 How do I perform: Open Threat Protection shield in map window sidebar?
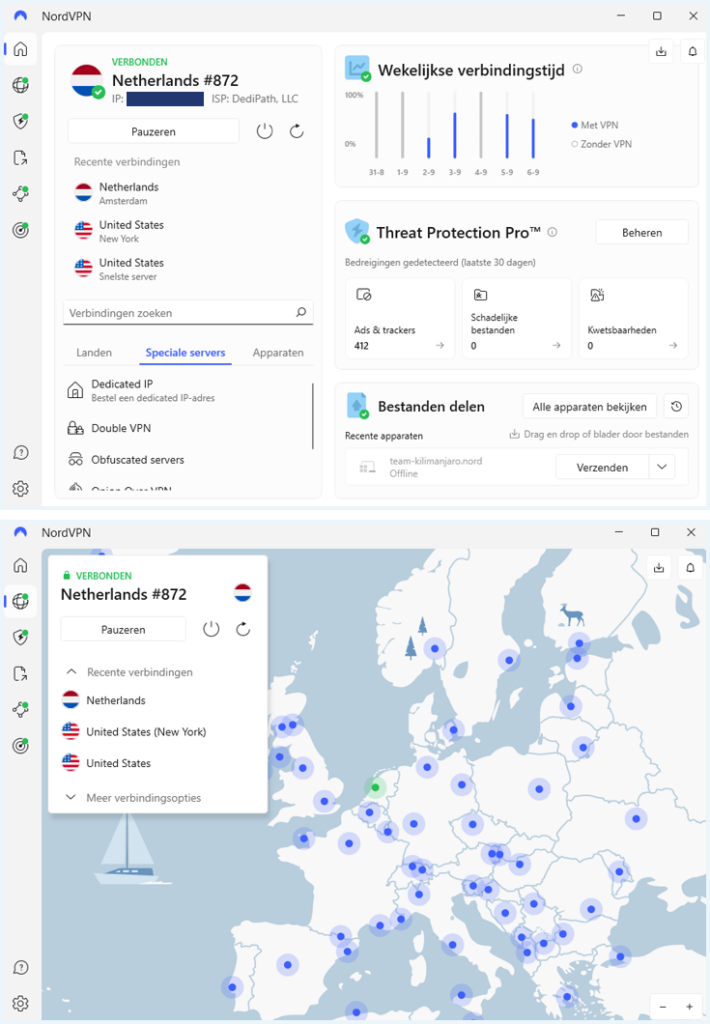pyautogui.click(x=21, y=637)
